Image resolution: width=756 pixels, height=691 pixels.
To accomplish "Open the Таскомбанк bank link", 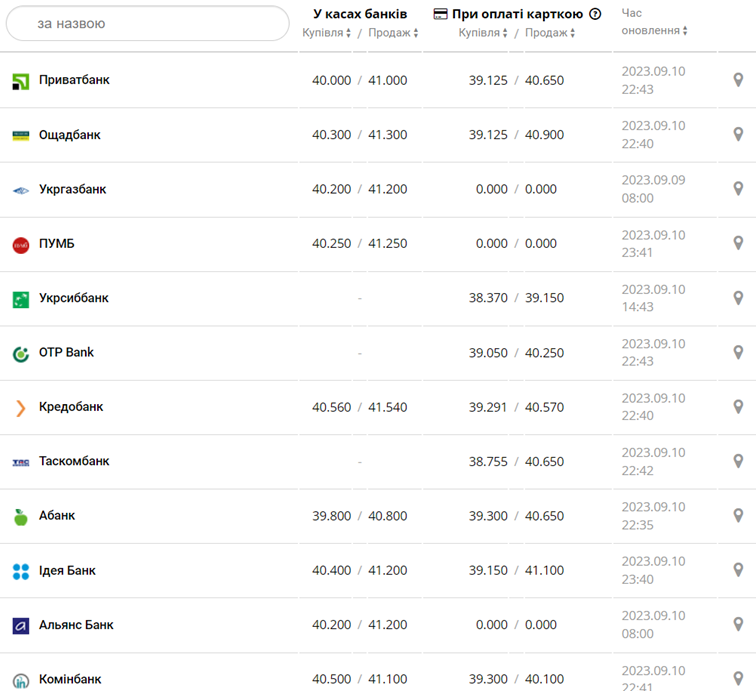I will (74, 461).
